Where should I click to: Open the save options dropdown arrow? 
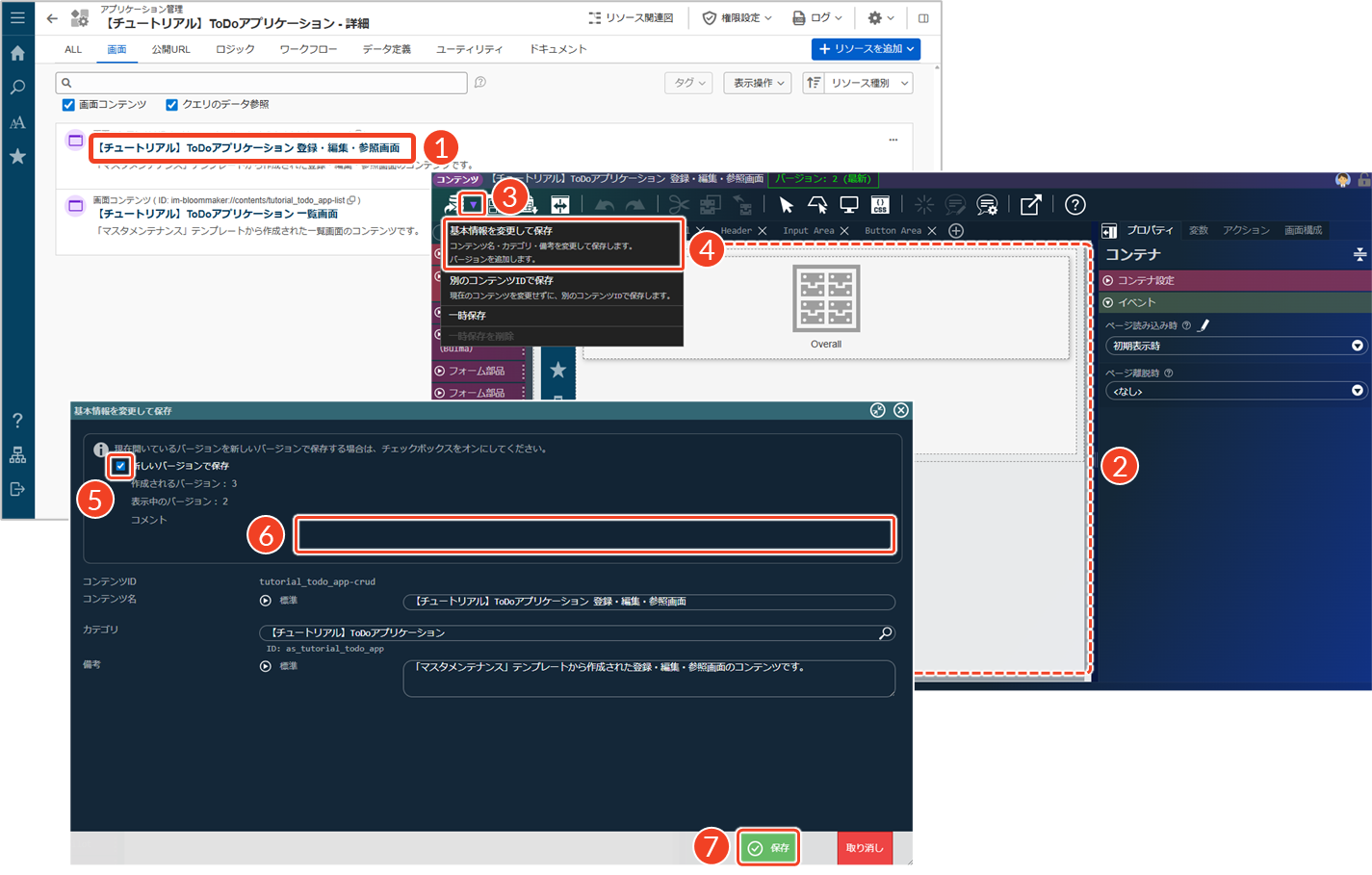[x=473, y=204]
